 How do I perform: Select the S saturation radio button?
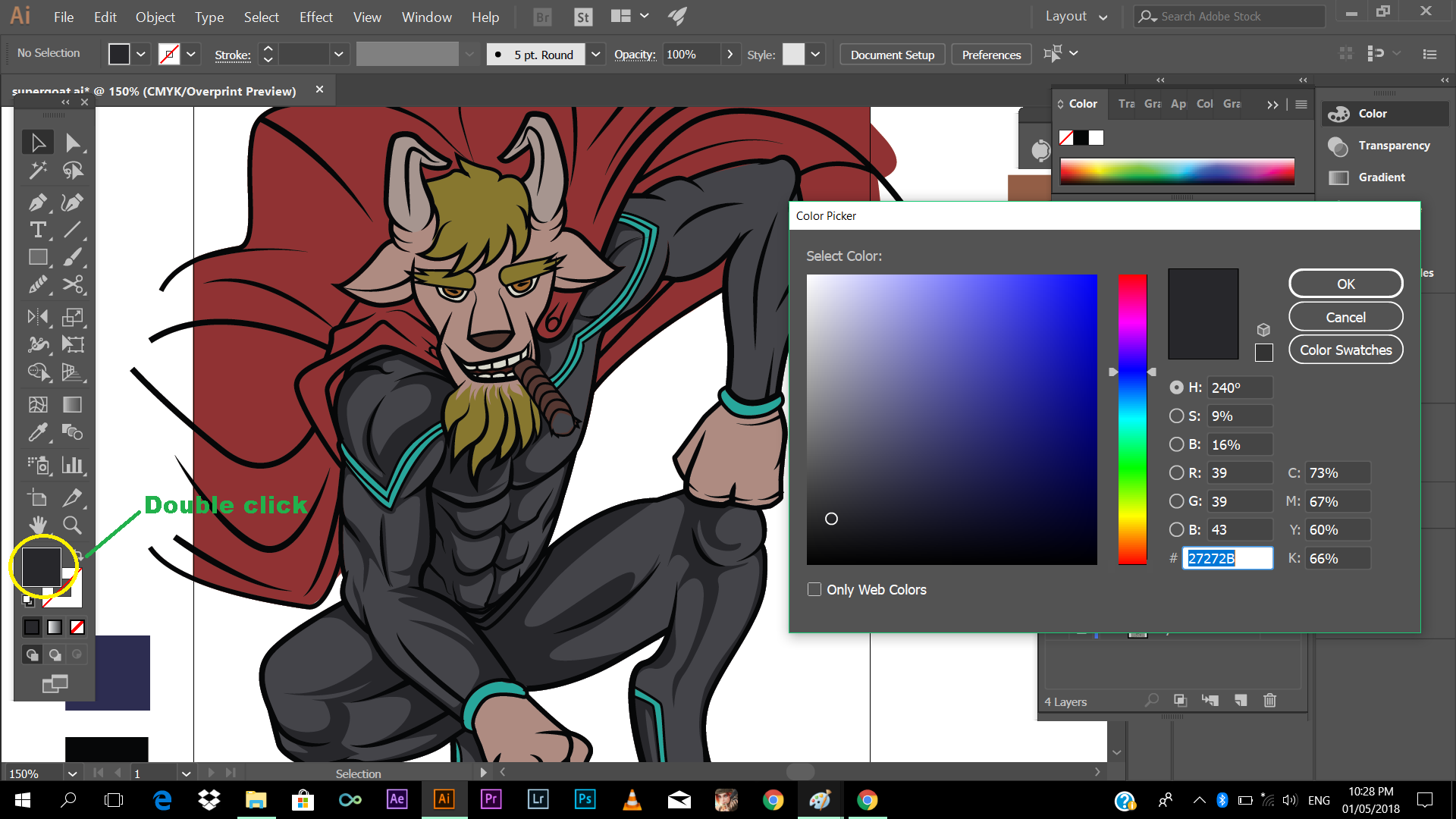point(1176,416)
